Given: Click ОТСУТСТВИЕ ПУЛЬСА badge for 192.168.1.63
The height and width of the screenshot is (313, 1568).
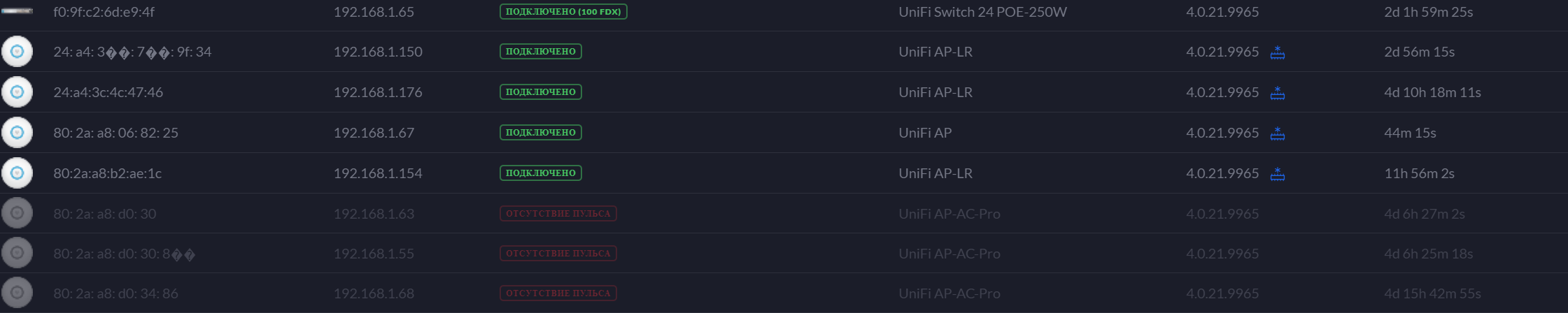Looking at the screenshot, I should point(558,213).
